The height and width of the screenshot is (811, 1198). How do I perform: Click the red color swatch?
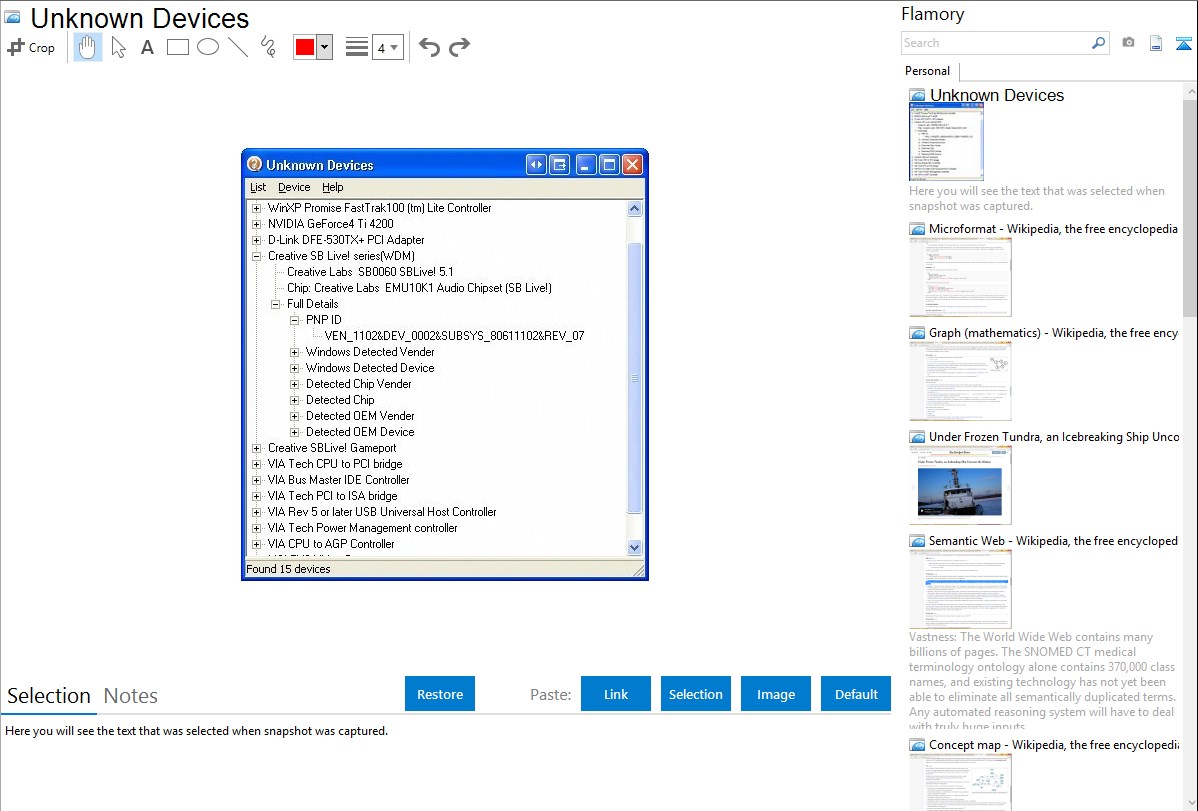coord(305,47)
